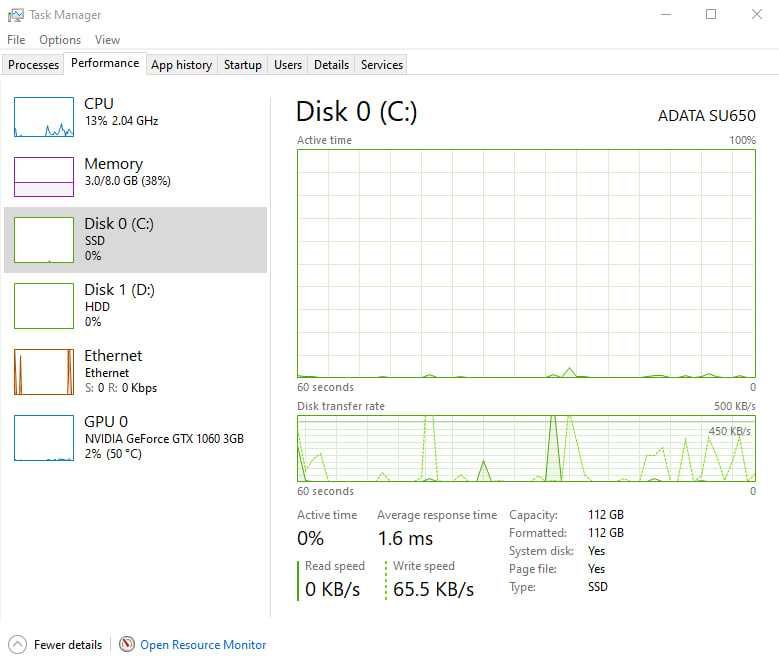This screenshot has height=669, width=779.
Task: Click the Disk transfer rate graph
Action: [526, 448]
